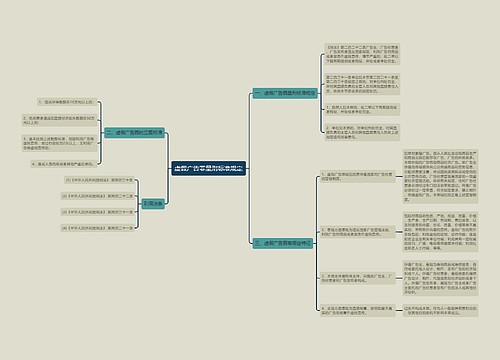Click citation node labeled '[2]《中华人民共和国刑法》'
Image resolution: width=500 pixels, height=360 pixels.
[98, 196]
